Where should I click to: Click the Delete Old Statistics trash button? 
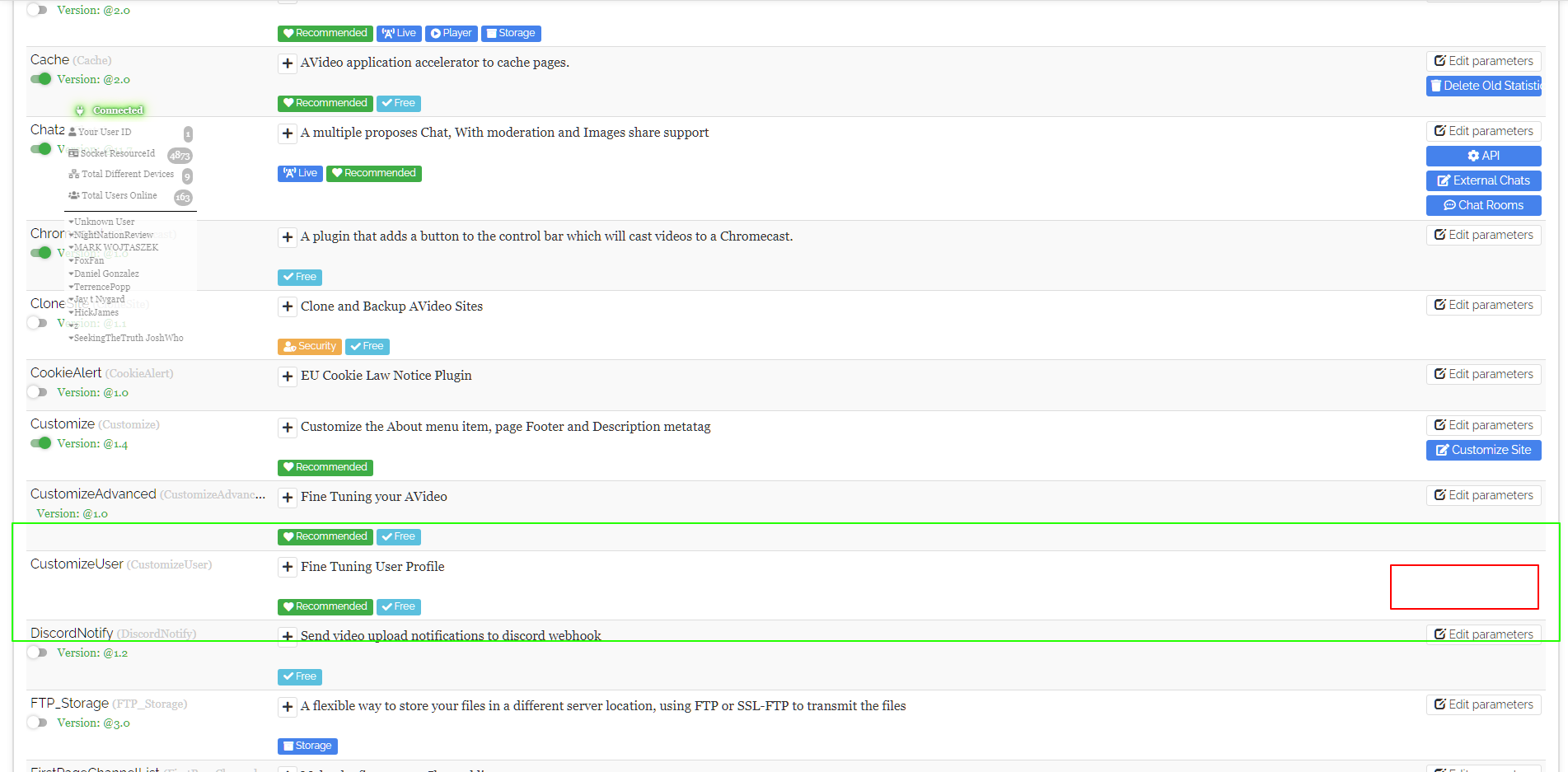point(1483,86)
